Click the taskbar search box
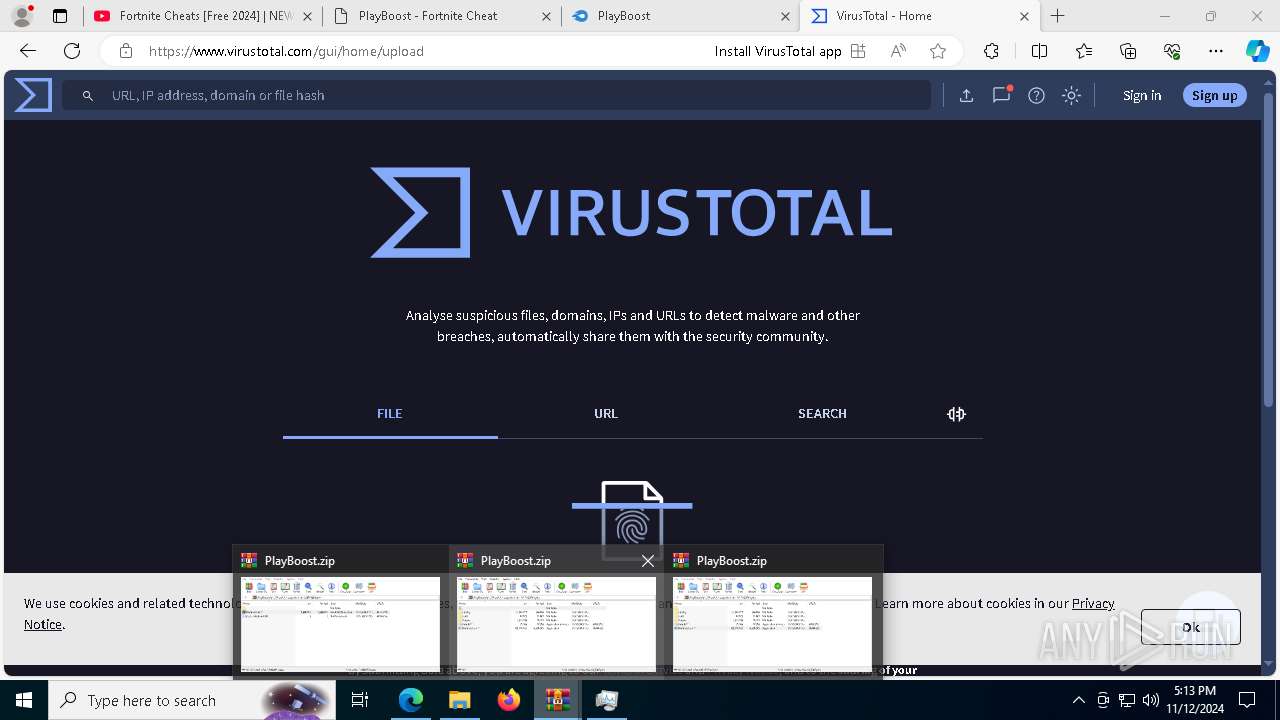This screenshot has width=1280, height=720. click(x=192, y=700)
